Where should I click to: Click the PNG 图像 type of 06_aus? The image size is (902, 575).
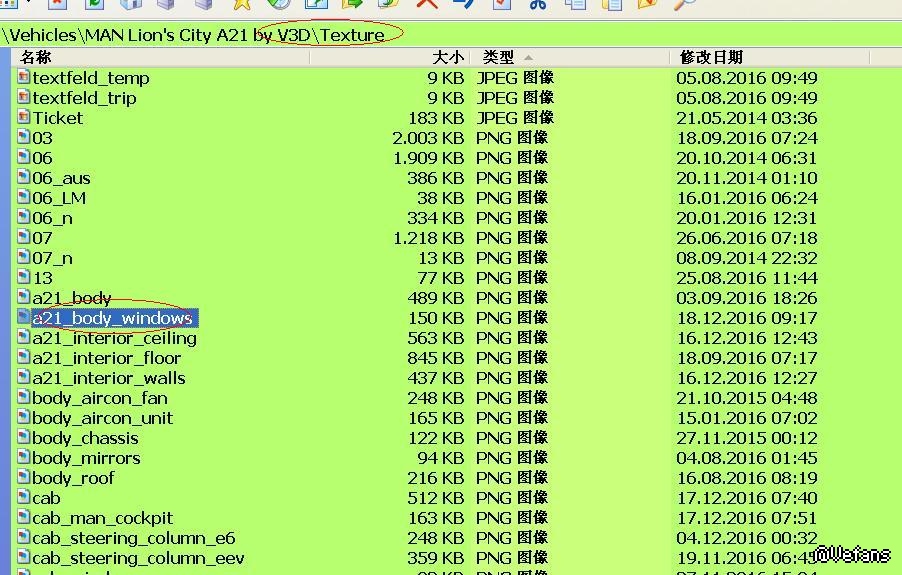pyautogui.click(x=511, y=178)
